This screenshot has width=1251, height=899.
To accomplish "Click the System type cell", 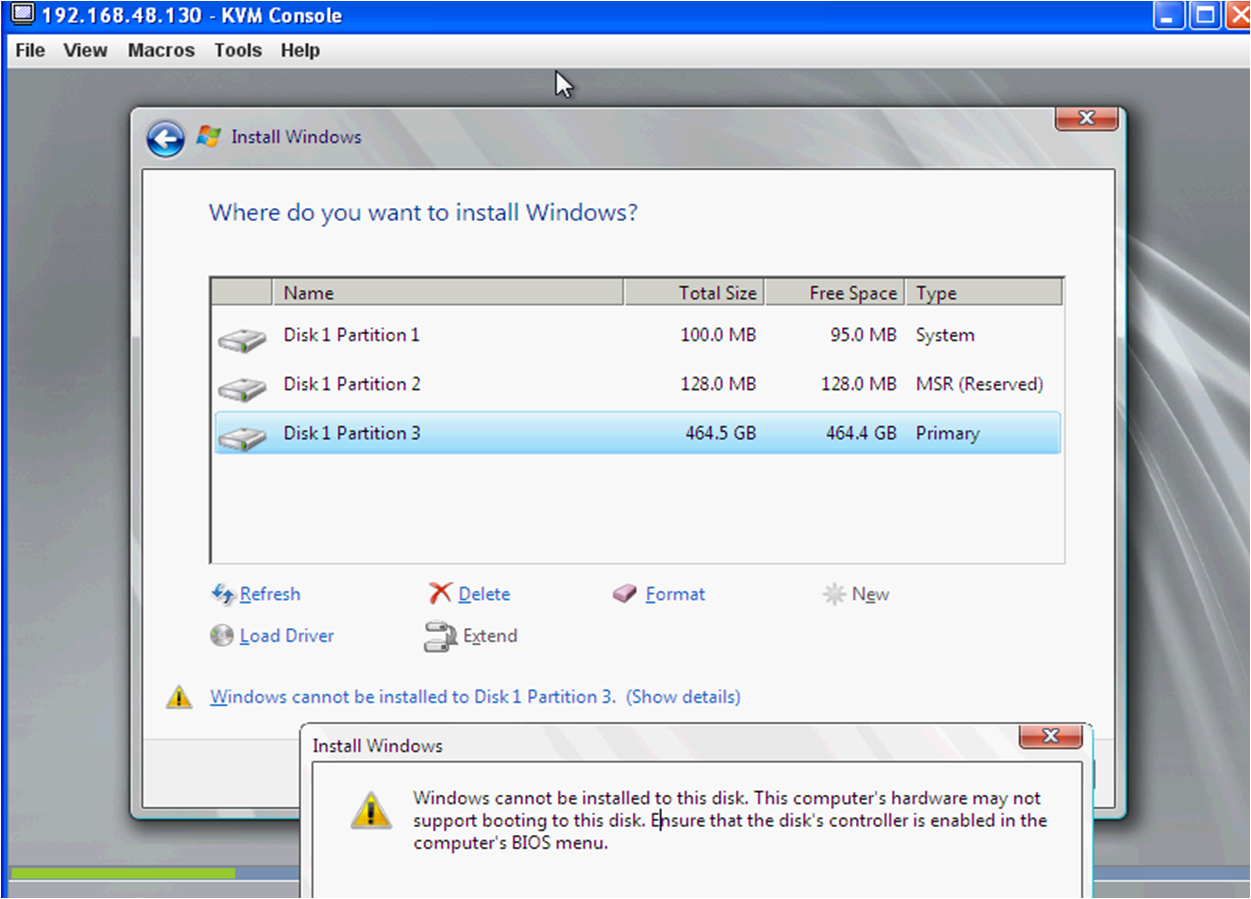I will coord(945,335).
